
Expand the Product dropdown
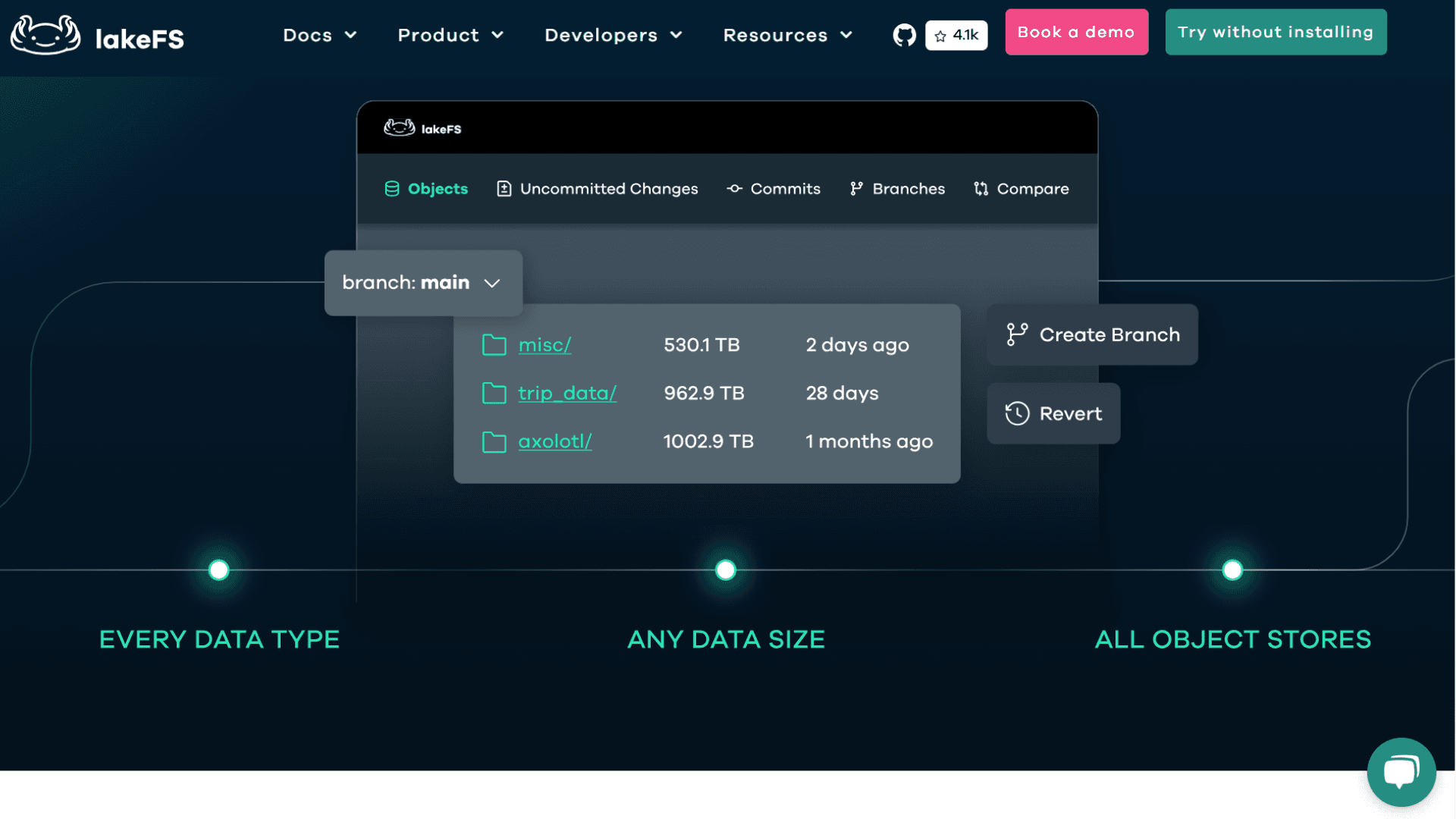pos(450,35)
